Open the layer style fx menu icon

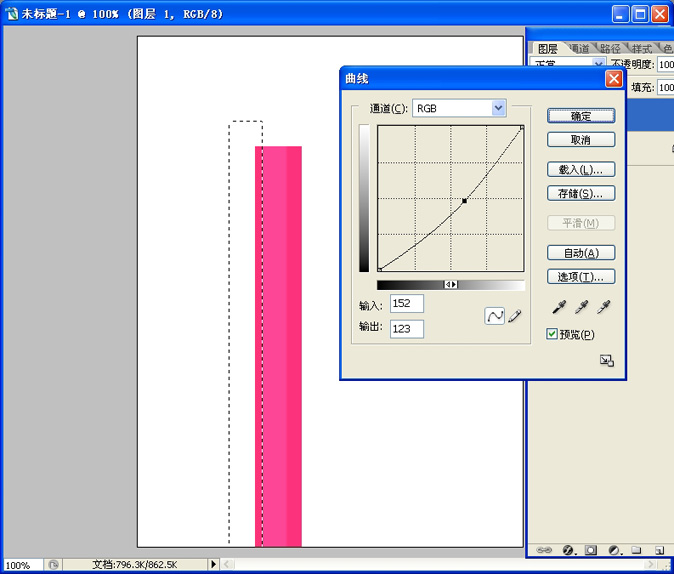pyautogui.click(x=568, y=550)
